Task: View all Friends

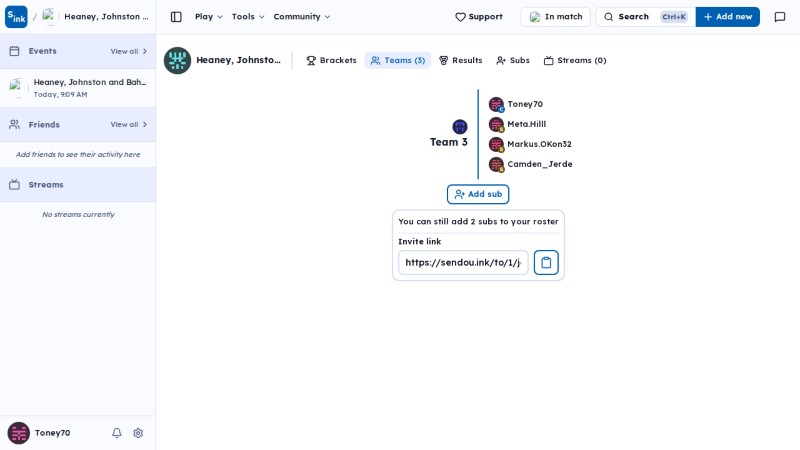Action: click(129, 124)
